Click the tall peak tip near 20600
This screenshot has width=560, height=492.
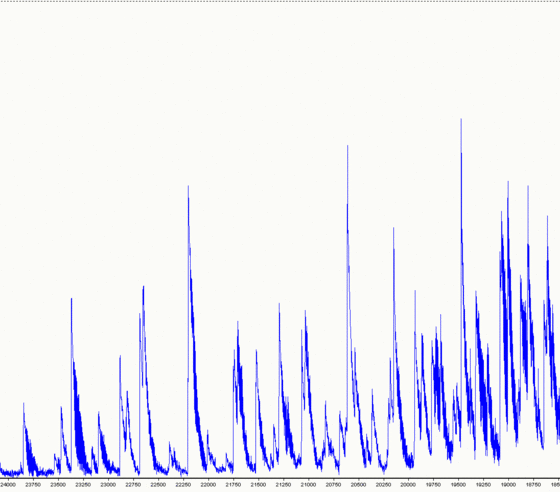[x=348, y=146]
